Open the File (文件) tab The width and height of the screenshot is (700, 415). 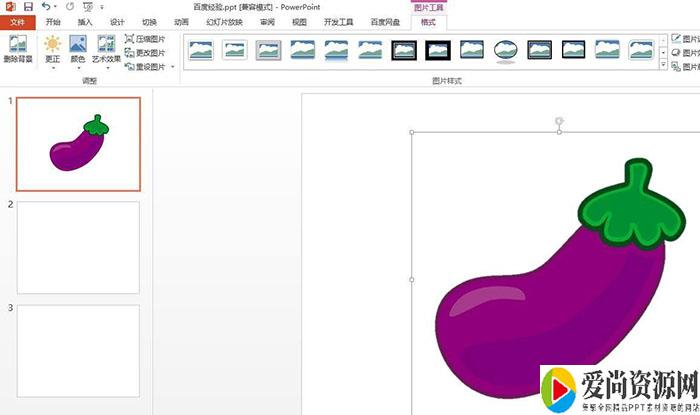click(16, 21)
